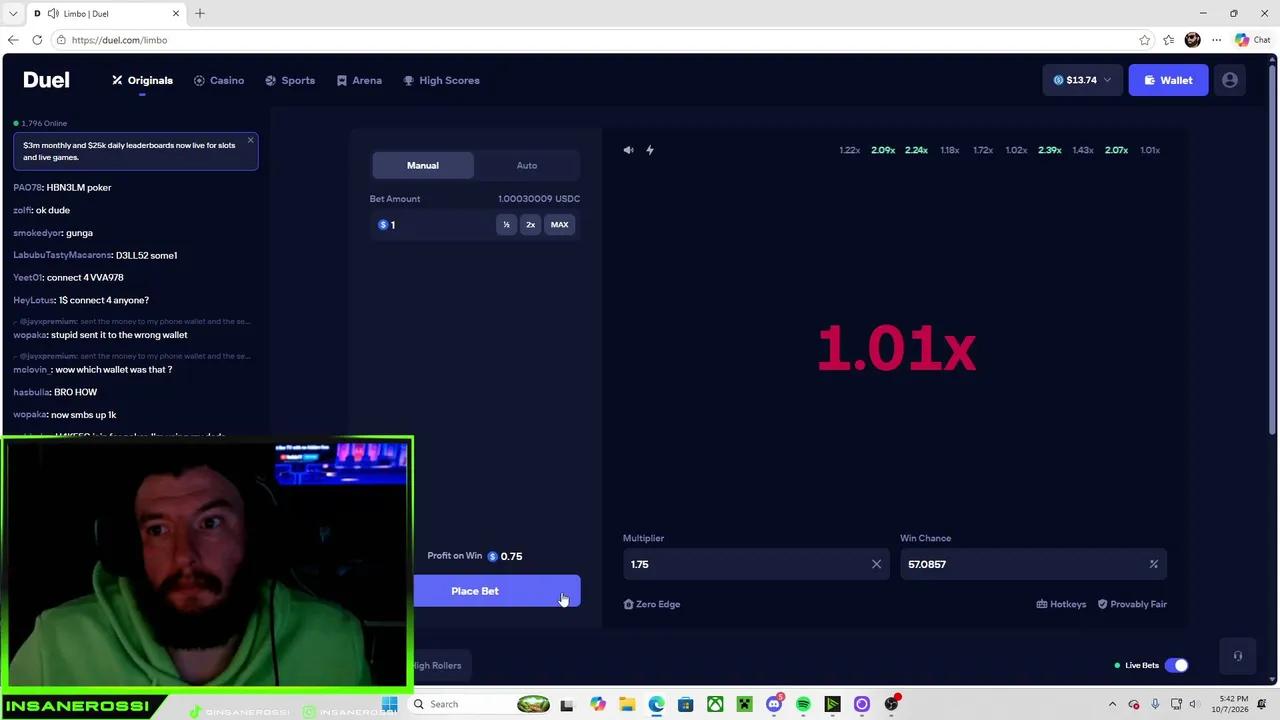
Task: Open the Wallet button
Action: click(x=1168, y=80)
